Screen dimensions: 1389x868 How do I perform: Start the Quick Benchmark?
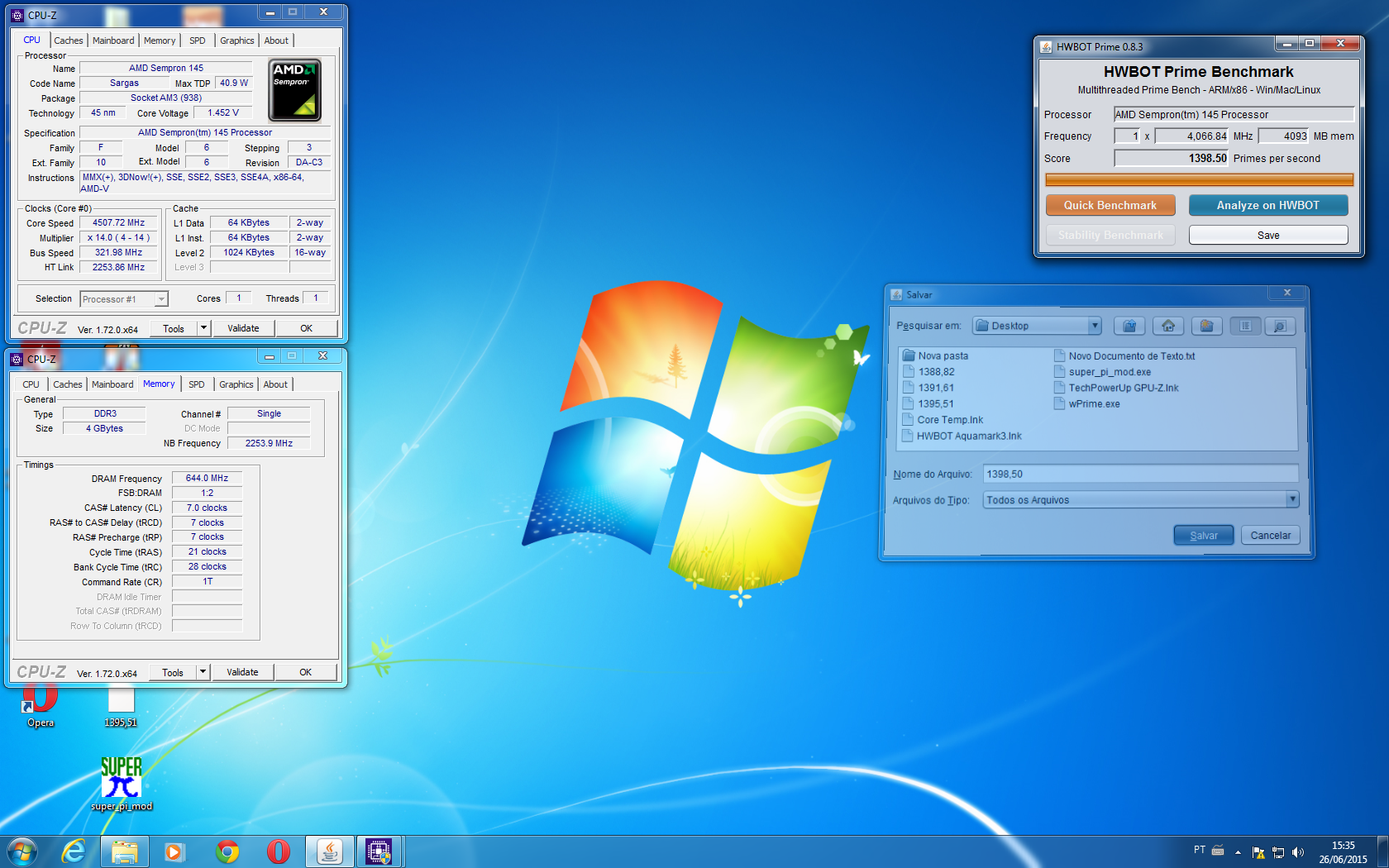[1110, 205]
